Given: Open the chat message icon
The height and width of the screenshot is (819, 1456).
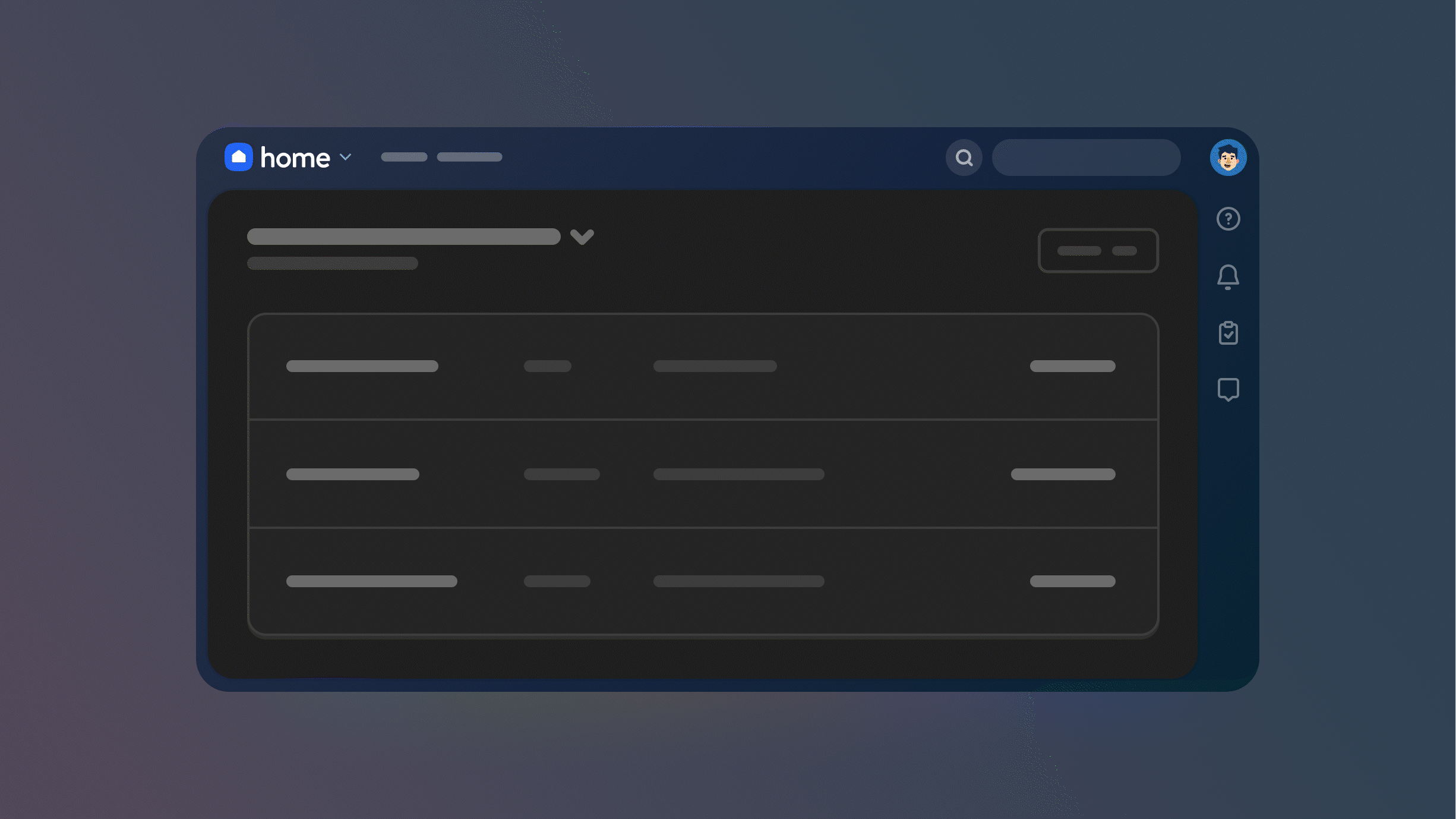Looking at the screenshot, I should tap(1228, 390).
